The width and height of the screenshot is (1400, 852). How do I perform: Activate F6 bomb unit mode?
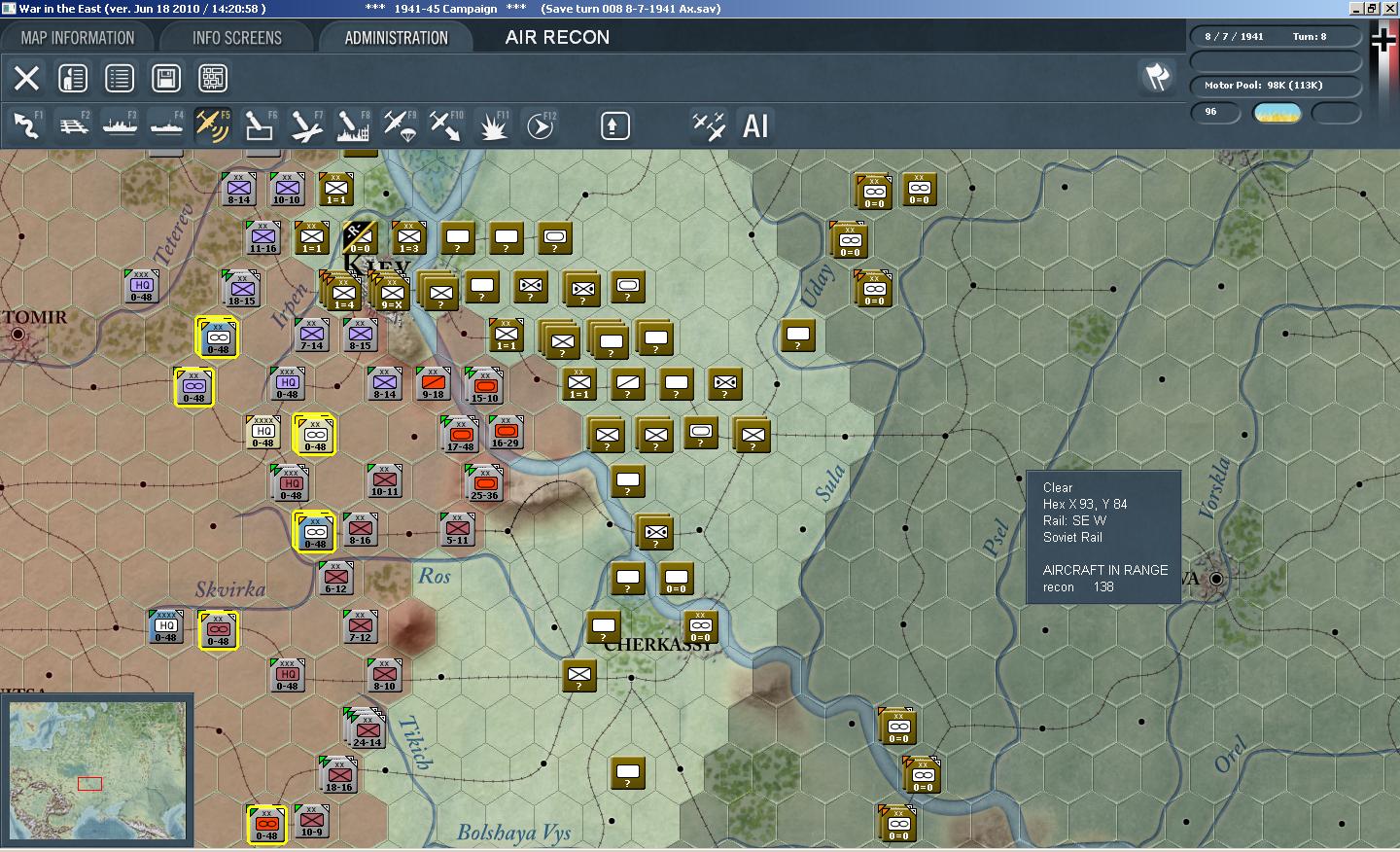point(260,125)
